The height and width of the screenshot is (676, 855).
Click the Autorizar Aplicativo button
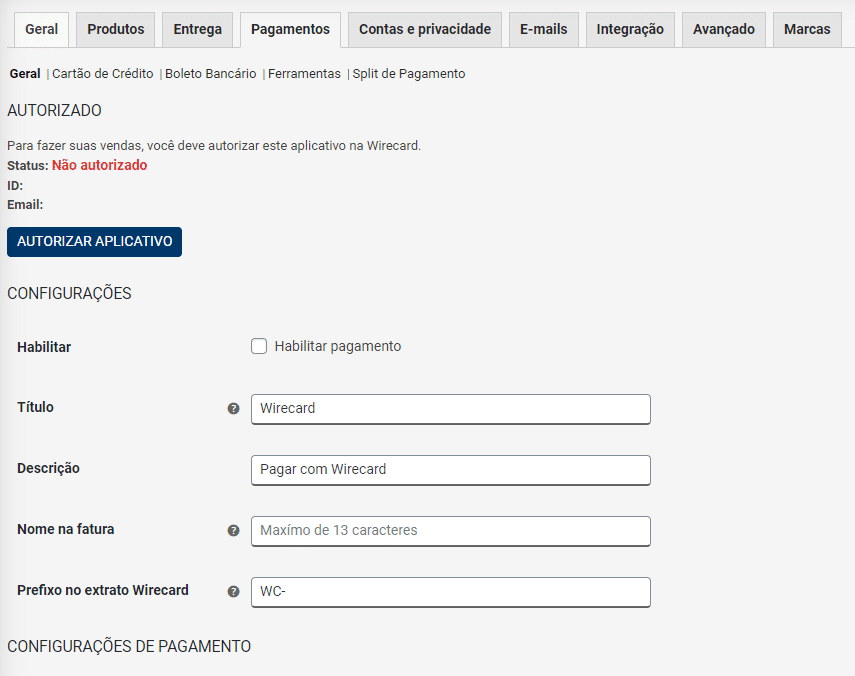tap(94, 242)
